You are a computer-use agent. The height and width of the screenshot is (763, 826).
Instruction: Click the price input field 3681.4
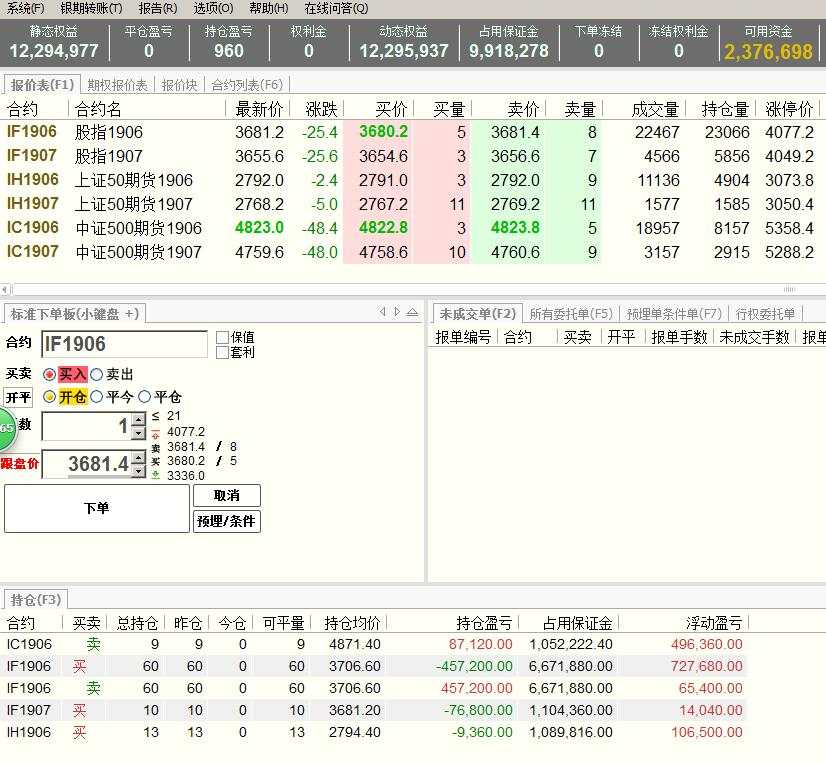pos(87,464)
